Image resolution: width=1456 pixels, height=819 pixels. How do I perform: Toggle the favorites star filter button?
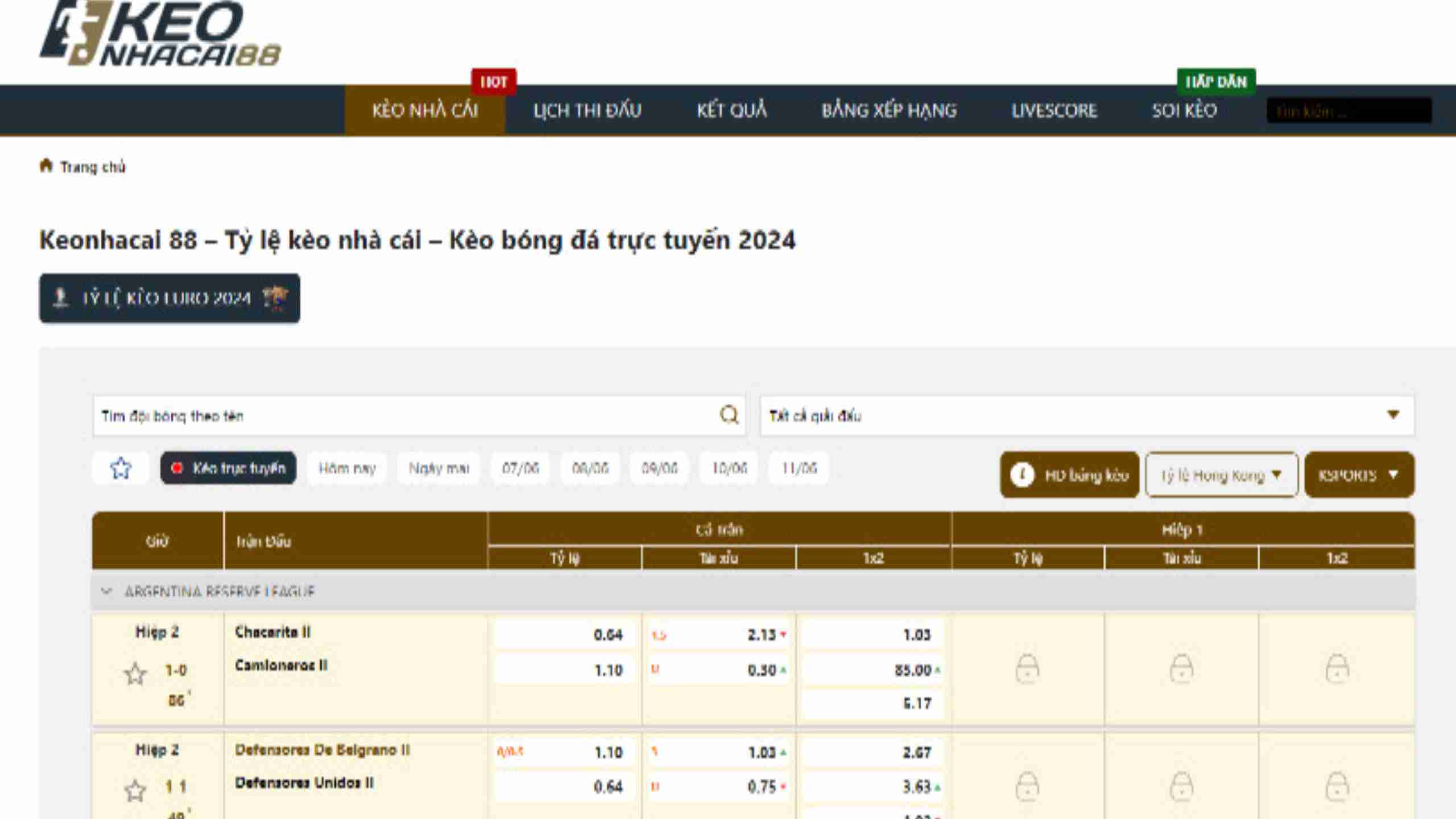coord(121,468)
